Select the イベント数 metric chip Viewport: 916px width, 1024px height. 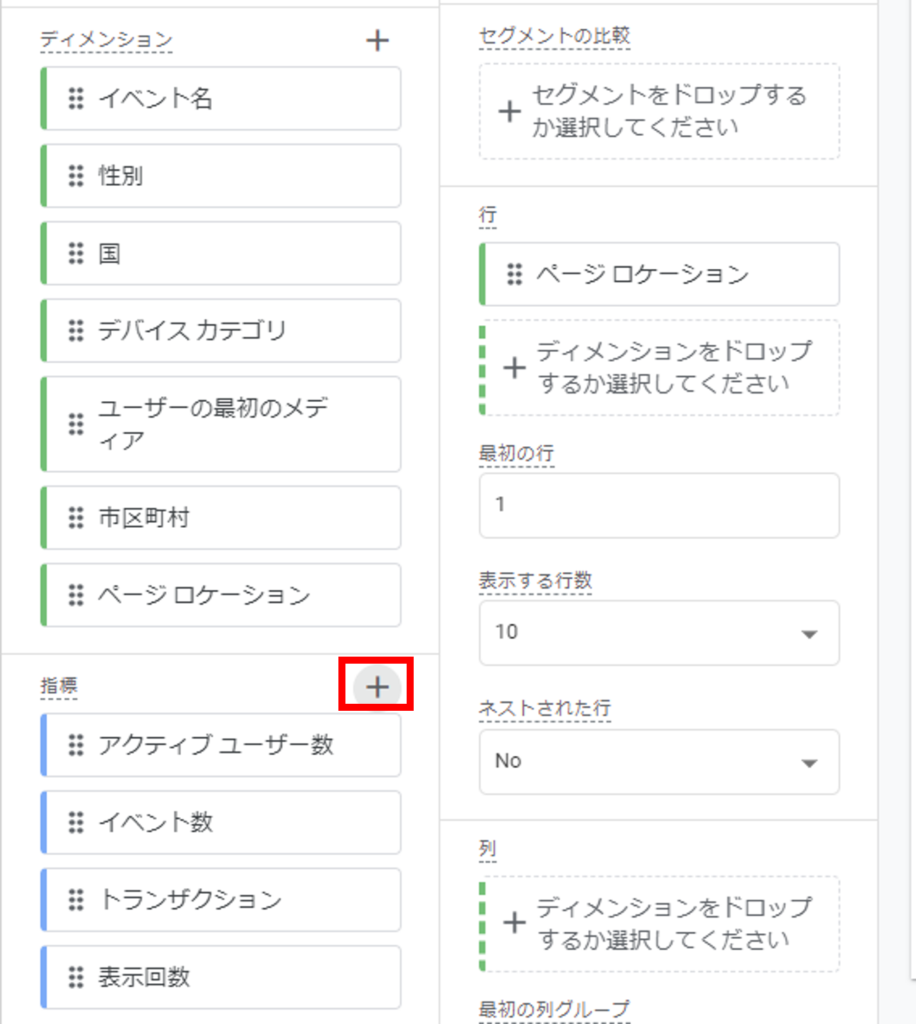221,822
